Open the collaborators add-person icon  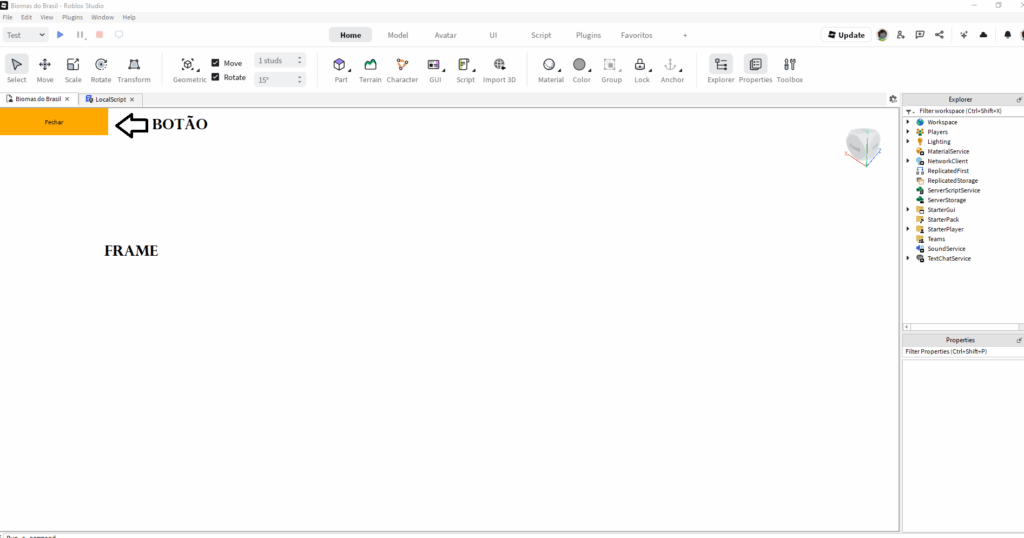coord(901,35)
